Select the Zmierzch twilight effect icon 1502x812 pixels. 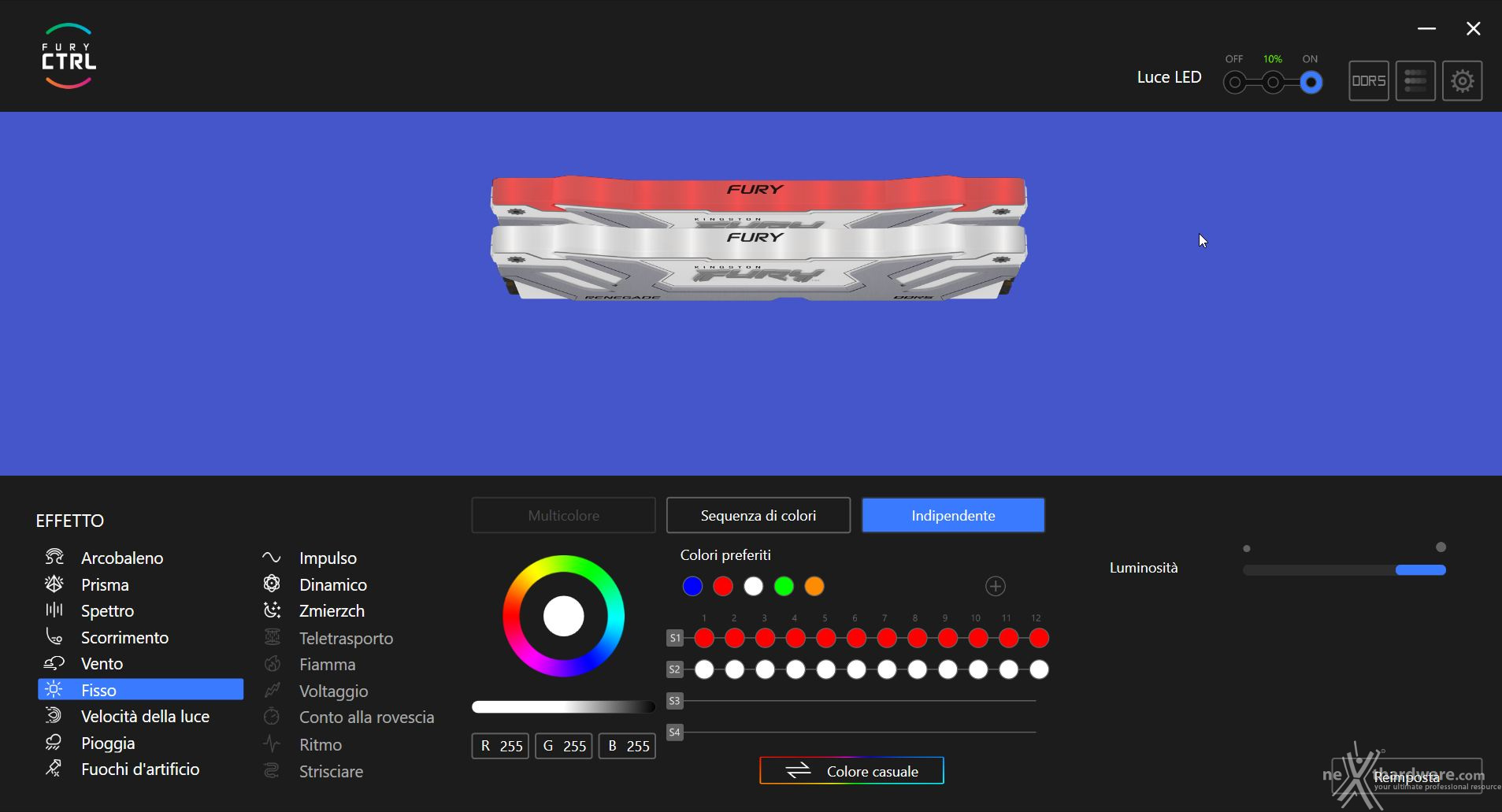pos(272,610)
